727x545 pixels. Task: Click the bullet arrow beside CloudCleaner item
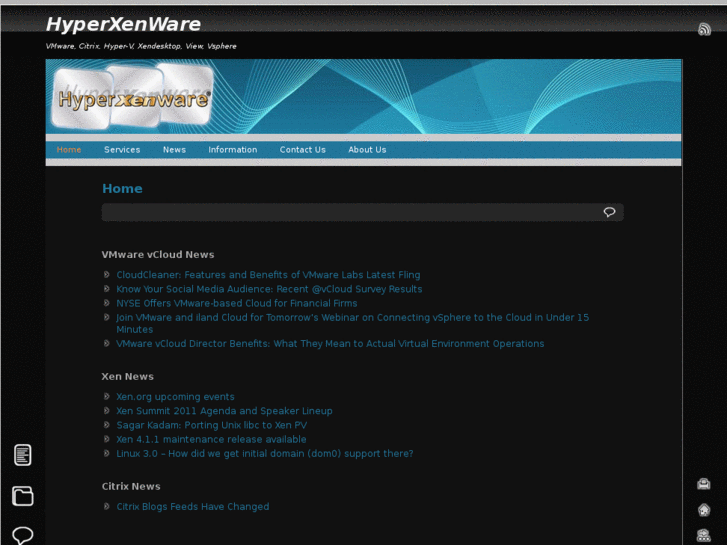(107, 275)
